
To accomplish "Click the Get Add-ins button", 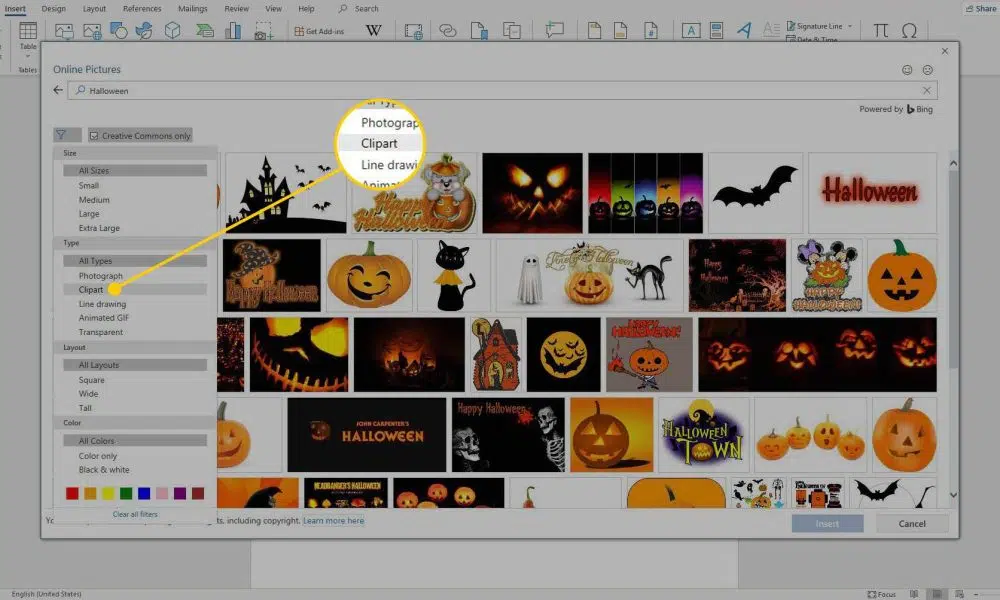I will point(319,31).
